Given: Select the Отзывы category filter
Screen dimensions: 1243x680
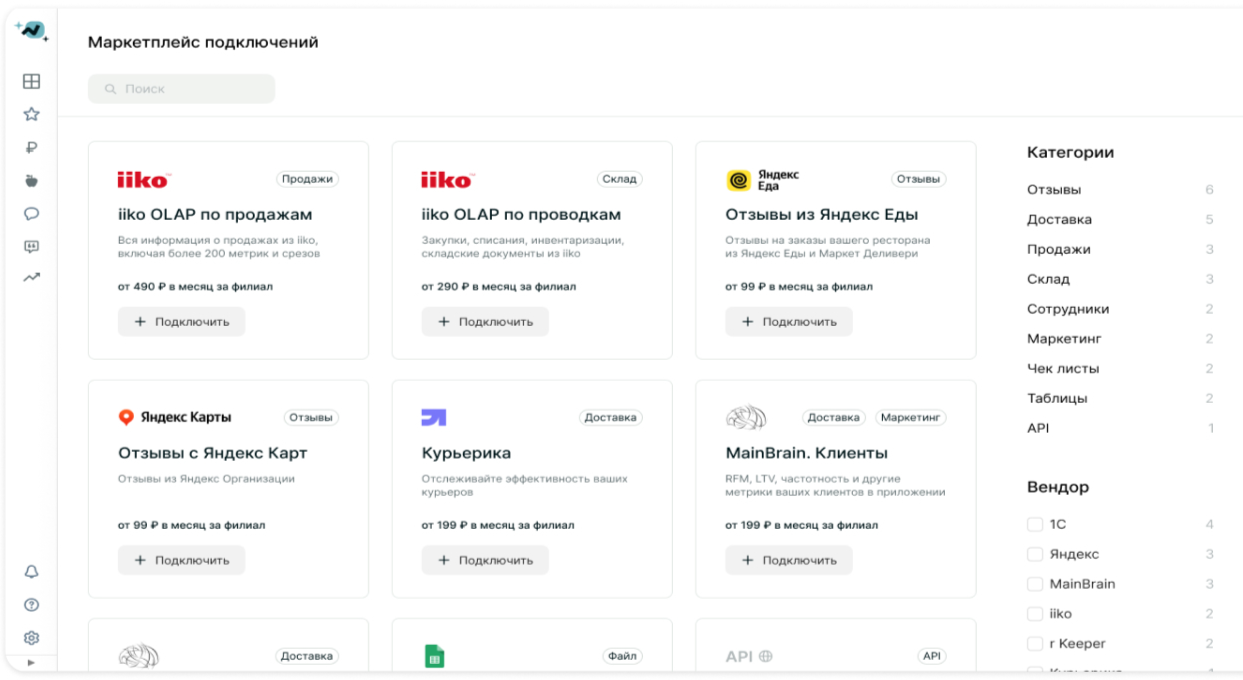Looking at the screenshot, I should coord(1054,190).
